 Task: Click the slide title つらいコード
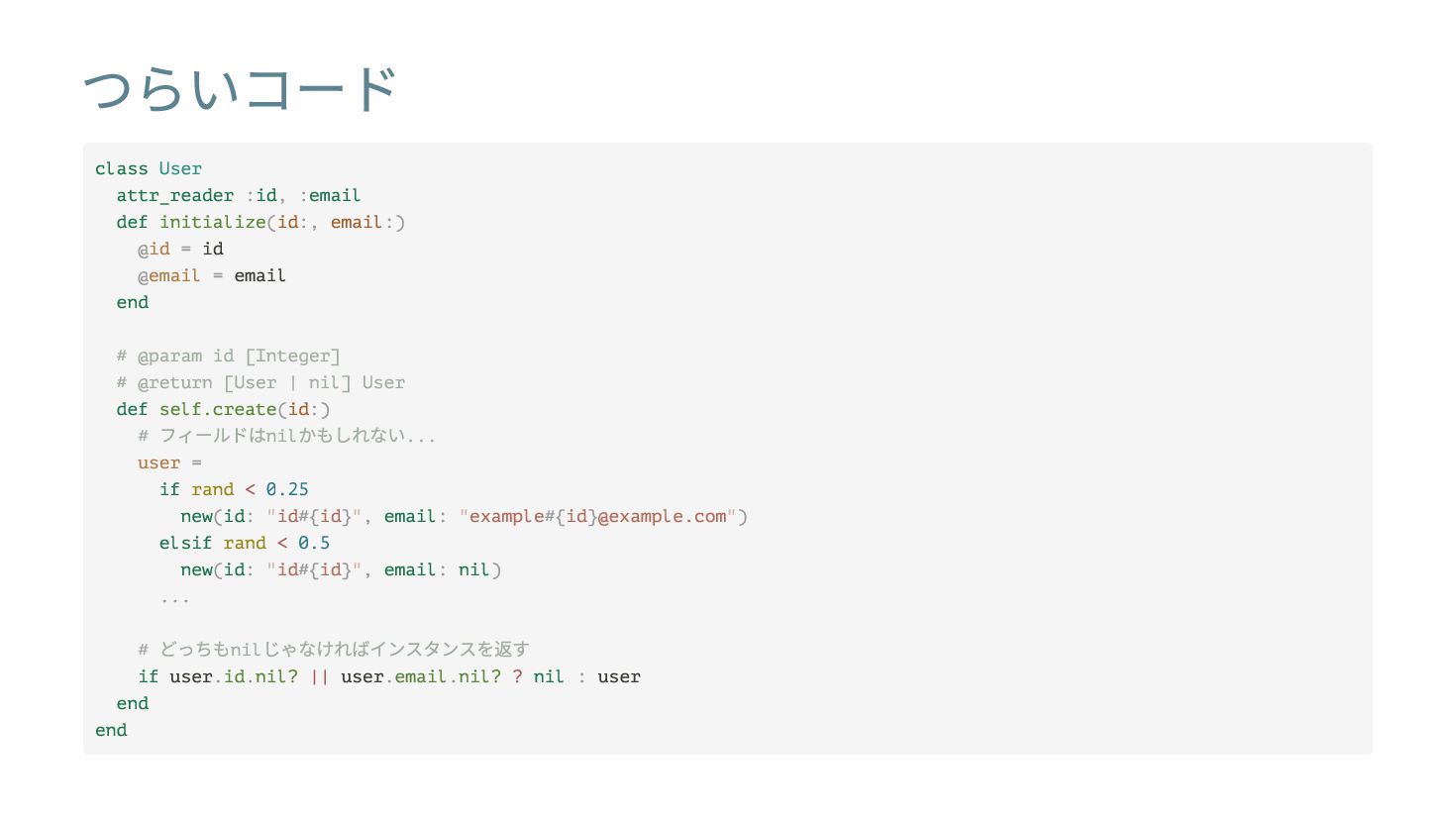coord(241,89)
